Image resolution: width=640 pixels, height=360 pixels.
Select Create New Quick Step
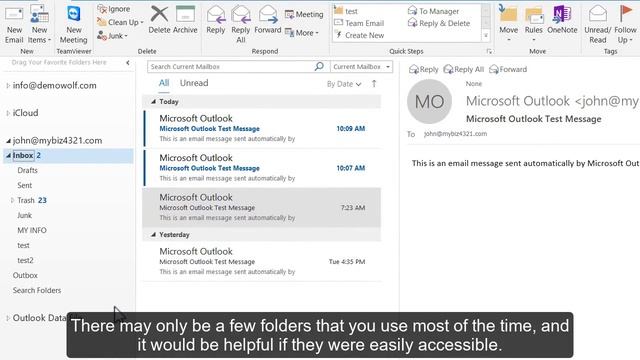pyautogui.click(x=360, y=36)
